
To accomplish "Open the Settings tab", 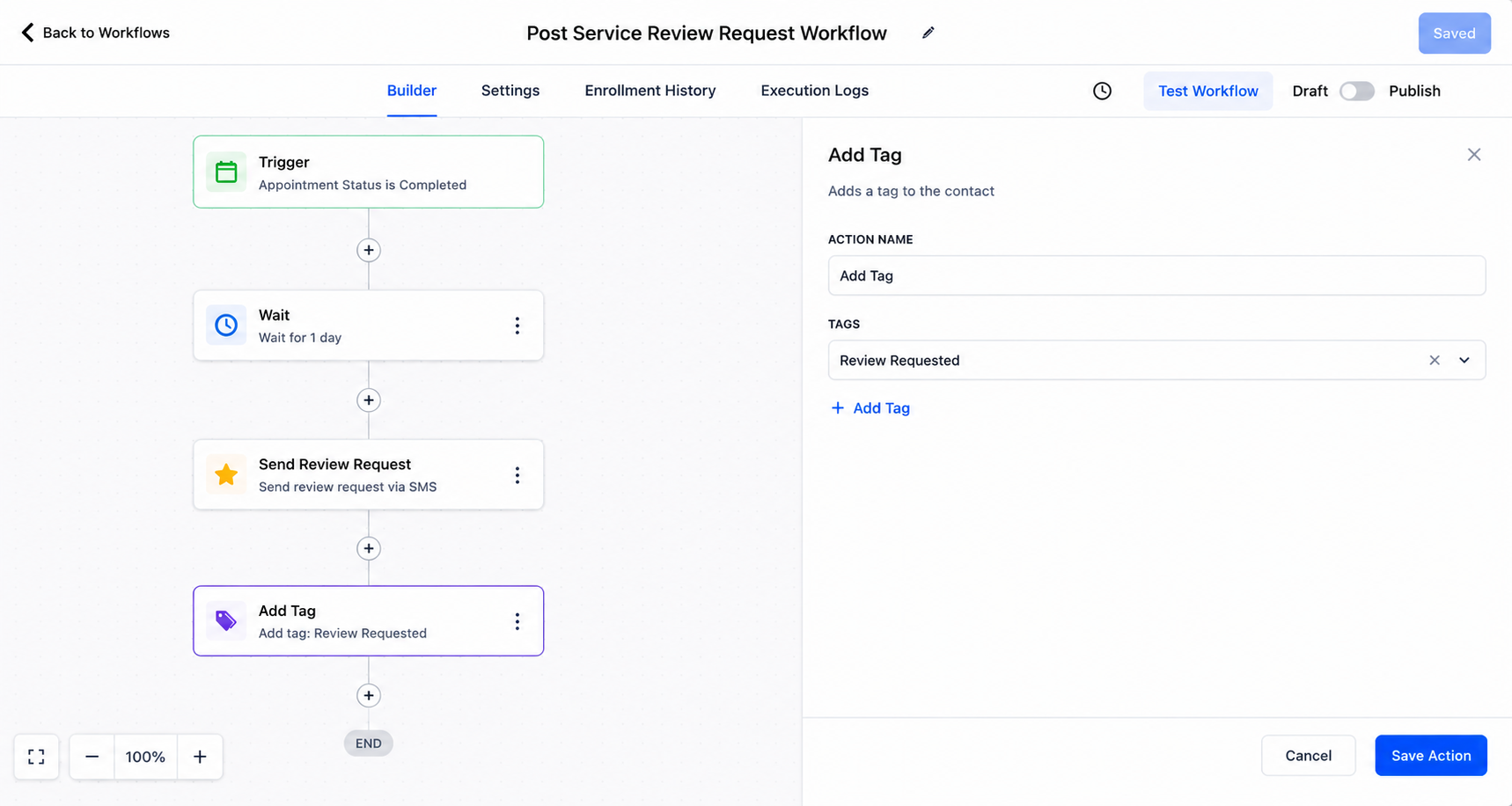I will [x=510, y=91].
